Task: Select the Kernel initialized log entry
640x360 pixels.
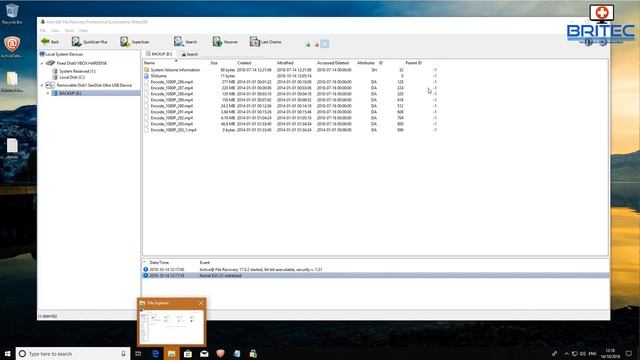Action: click(376, 276)
